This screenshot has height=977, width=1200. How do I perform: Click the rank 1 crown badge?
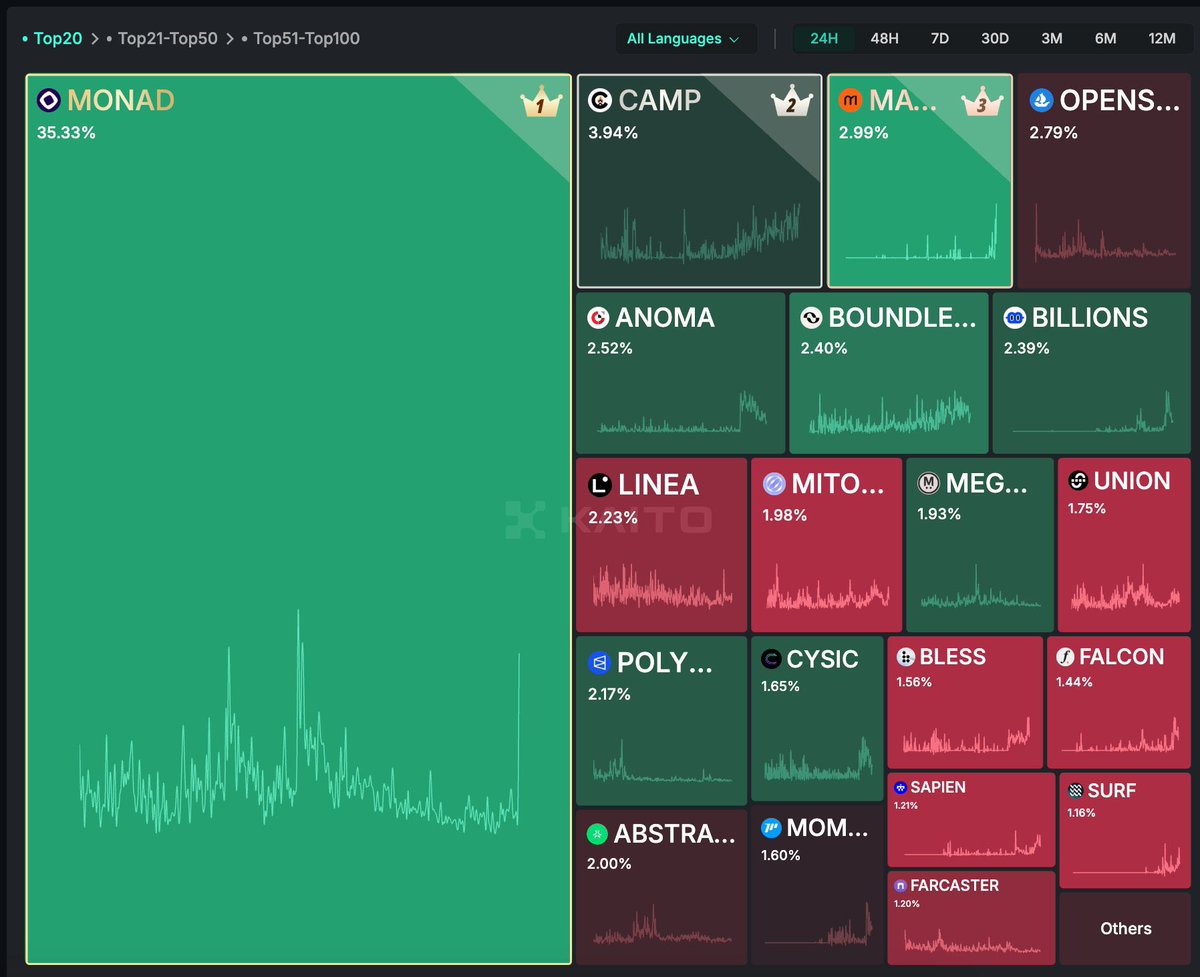click(540, 103)
